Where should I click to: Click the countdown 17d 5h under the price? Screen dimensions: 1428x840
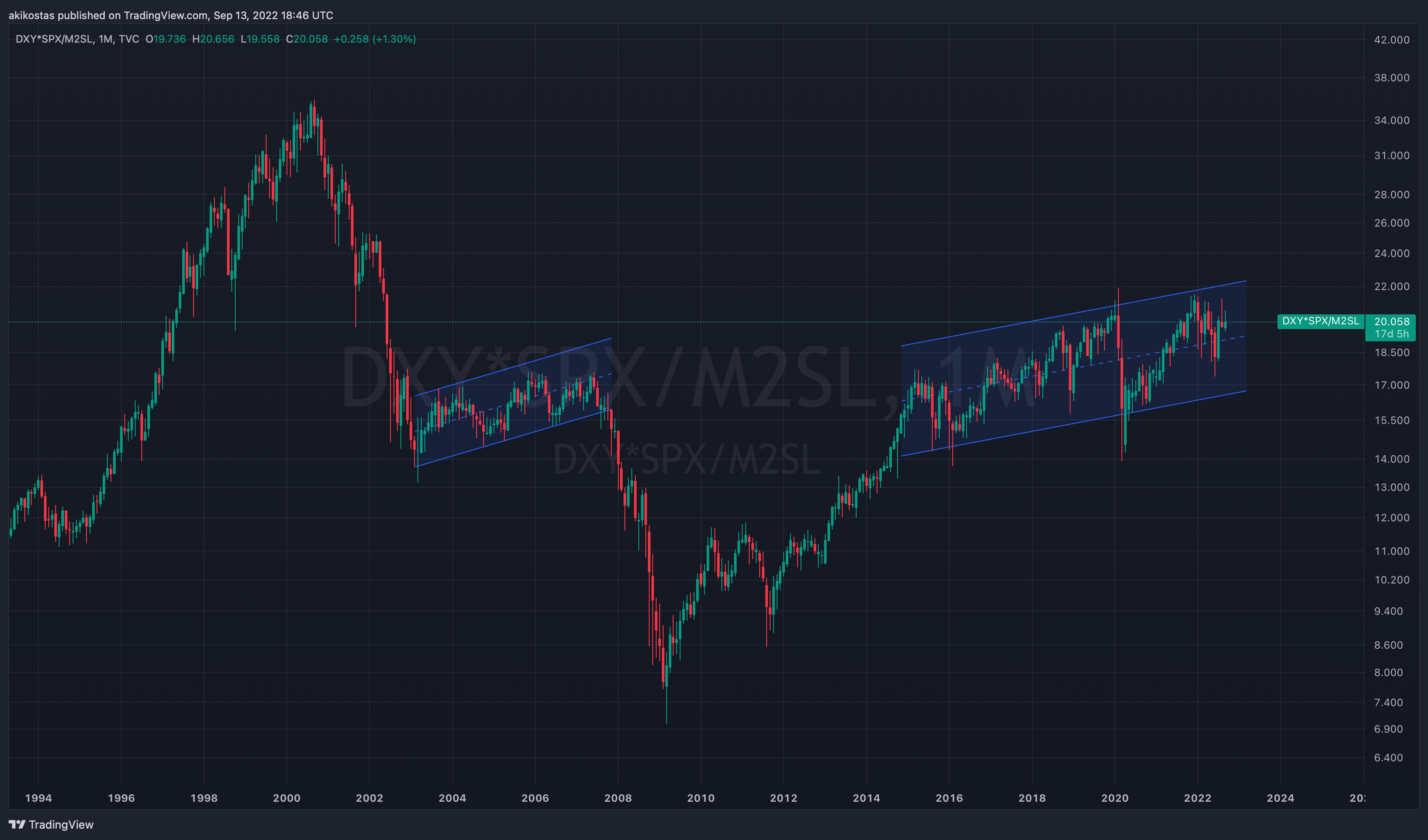[1392, 334]
